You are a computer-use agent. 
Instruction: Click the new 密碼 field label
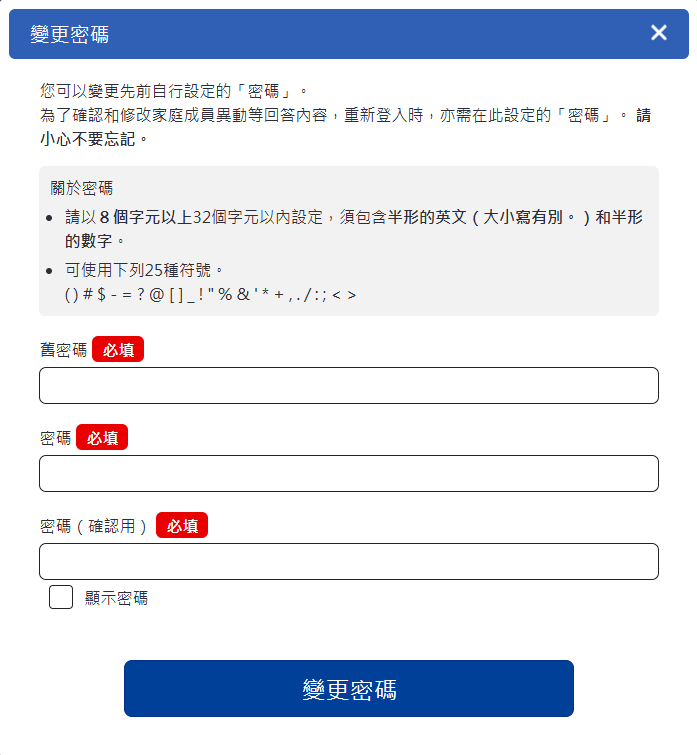pos(55,438)
